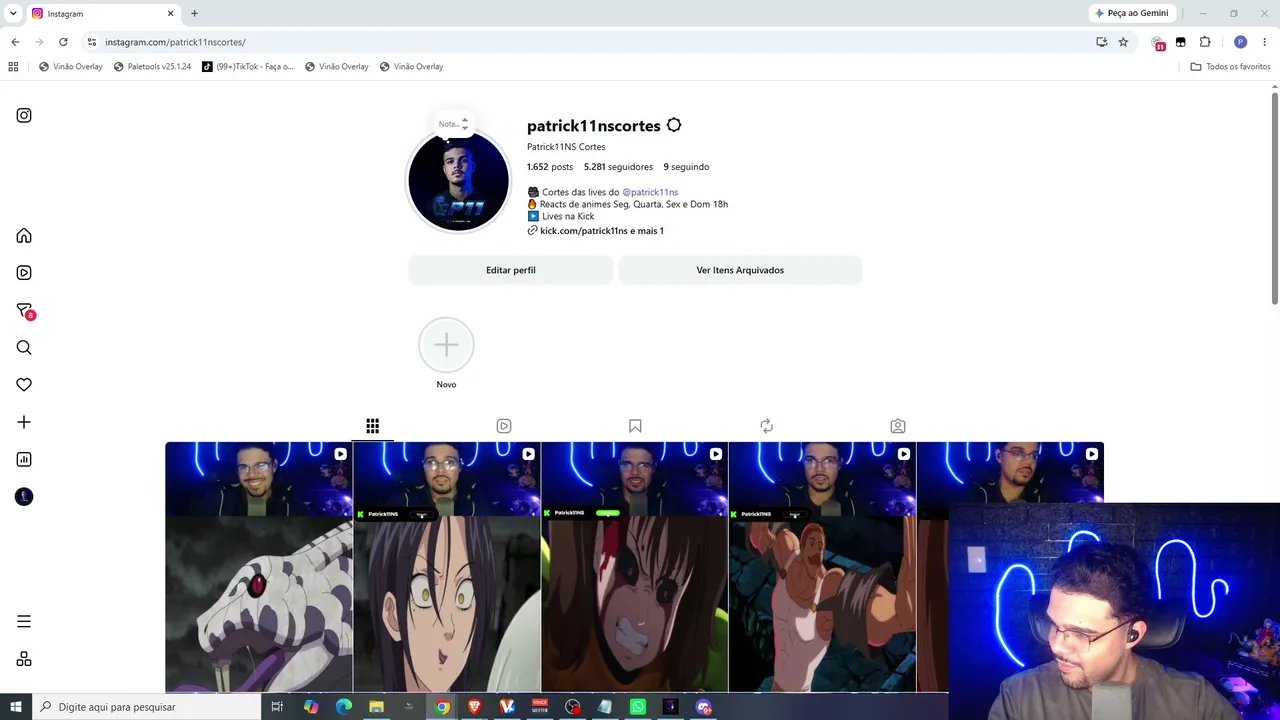Open Paletools v25.1.24 bookmark
The width and height of the screenshot is (1280, 720).
(x=152, y=67)
